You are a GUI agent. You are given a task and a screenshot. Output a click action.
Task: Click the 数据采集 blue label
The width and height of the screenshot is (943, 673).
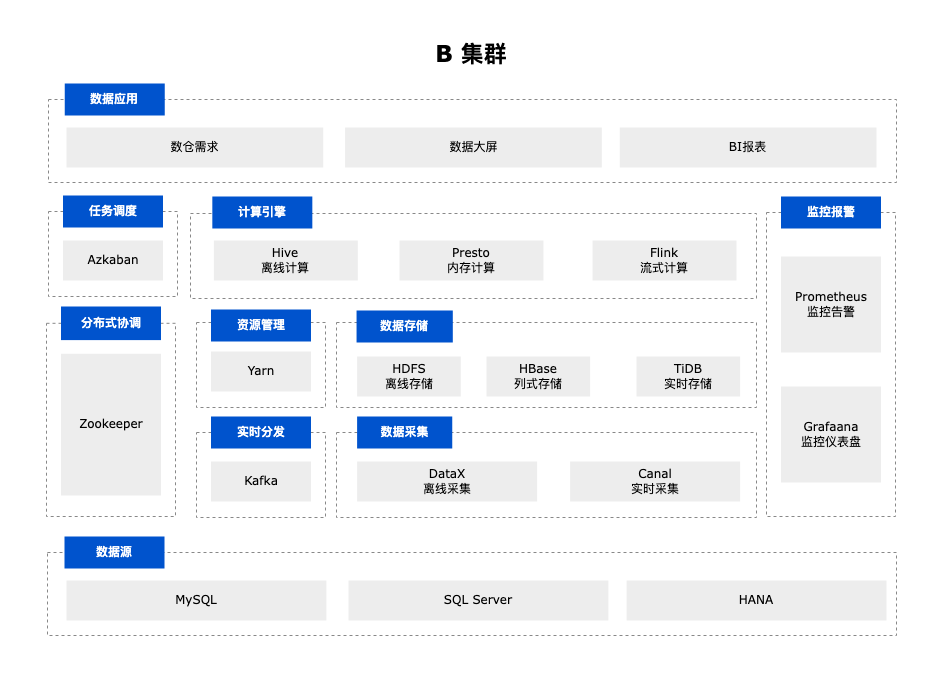coord(404,432)
